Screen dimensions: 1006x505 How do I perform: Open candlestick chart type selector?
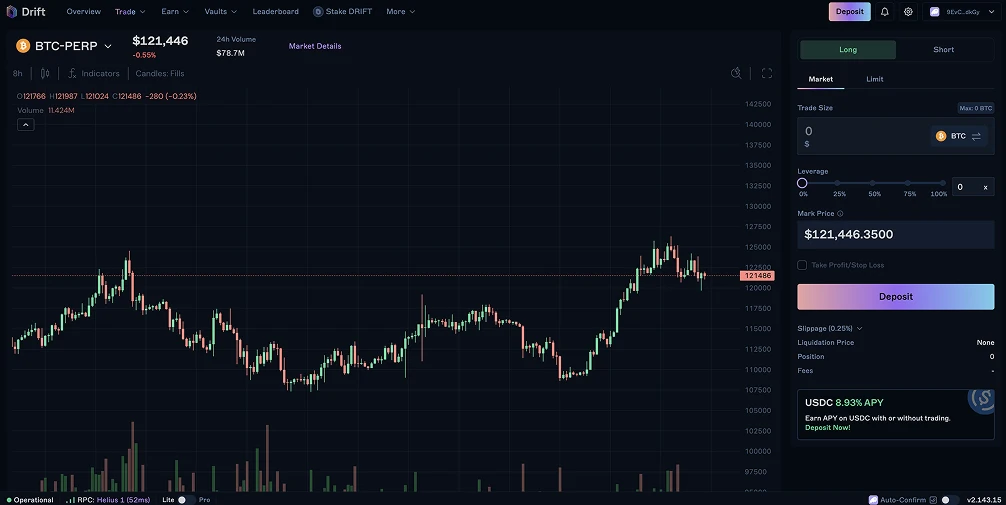click(45, 74)
